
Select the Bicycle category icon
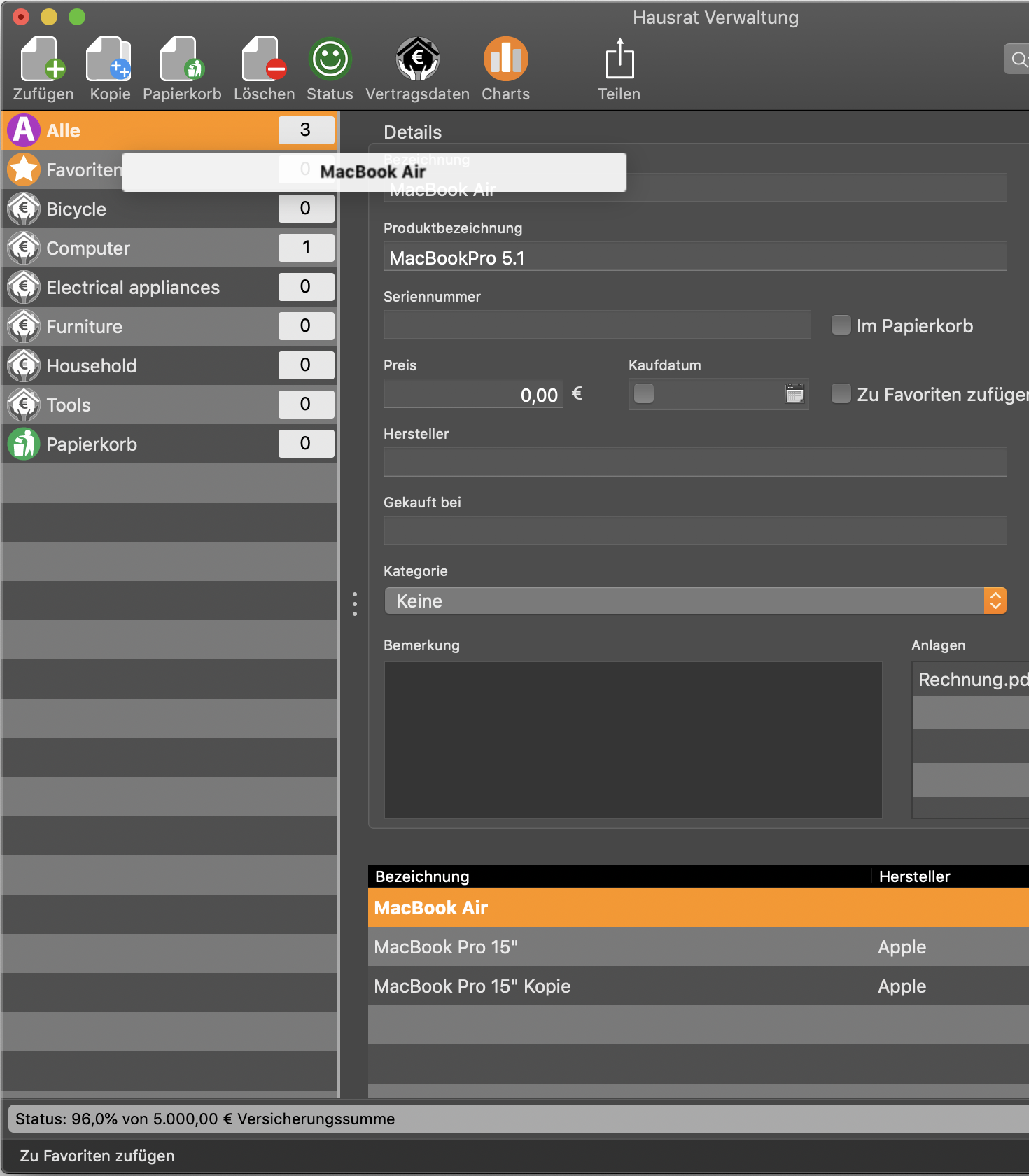24,209
